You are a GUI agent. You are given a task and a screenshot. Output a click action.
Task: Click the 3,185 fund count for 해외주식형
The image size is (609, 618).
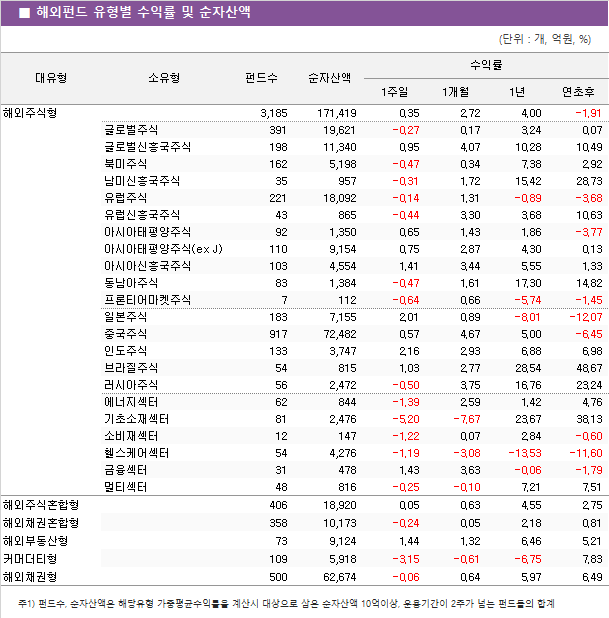point(274,114)
